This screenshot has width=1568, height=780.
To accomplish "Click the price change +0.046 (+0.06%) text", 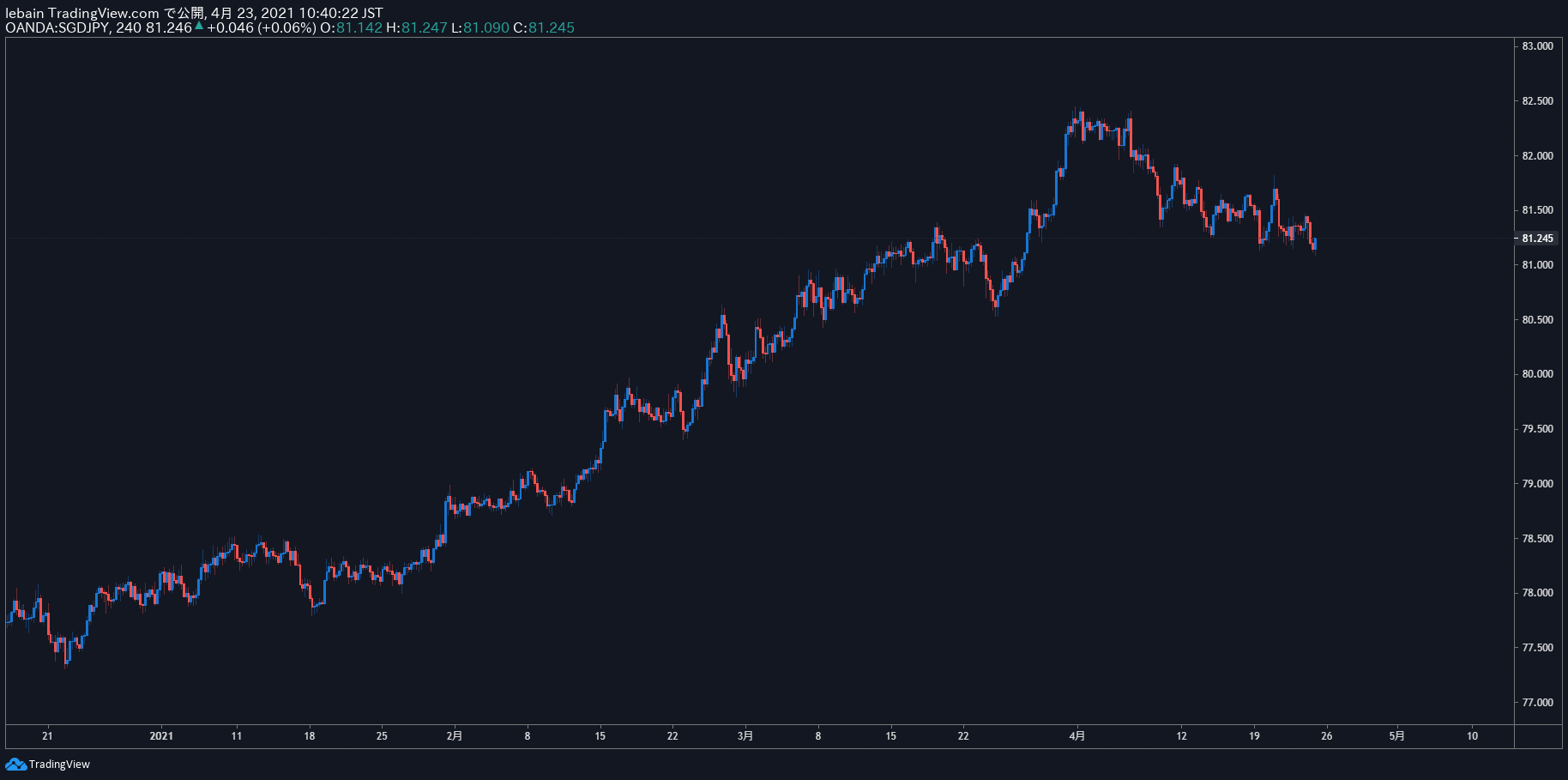I will pos(262,27).
